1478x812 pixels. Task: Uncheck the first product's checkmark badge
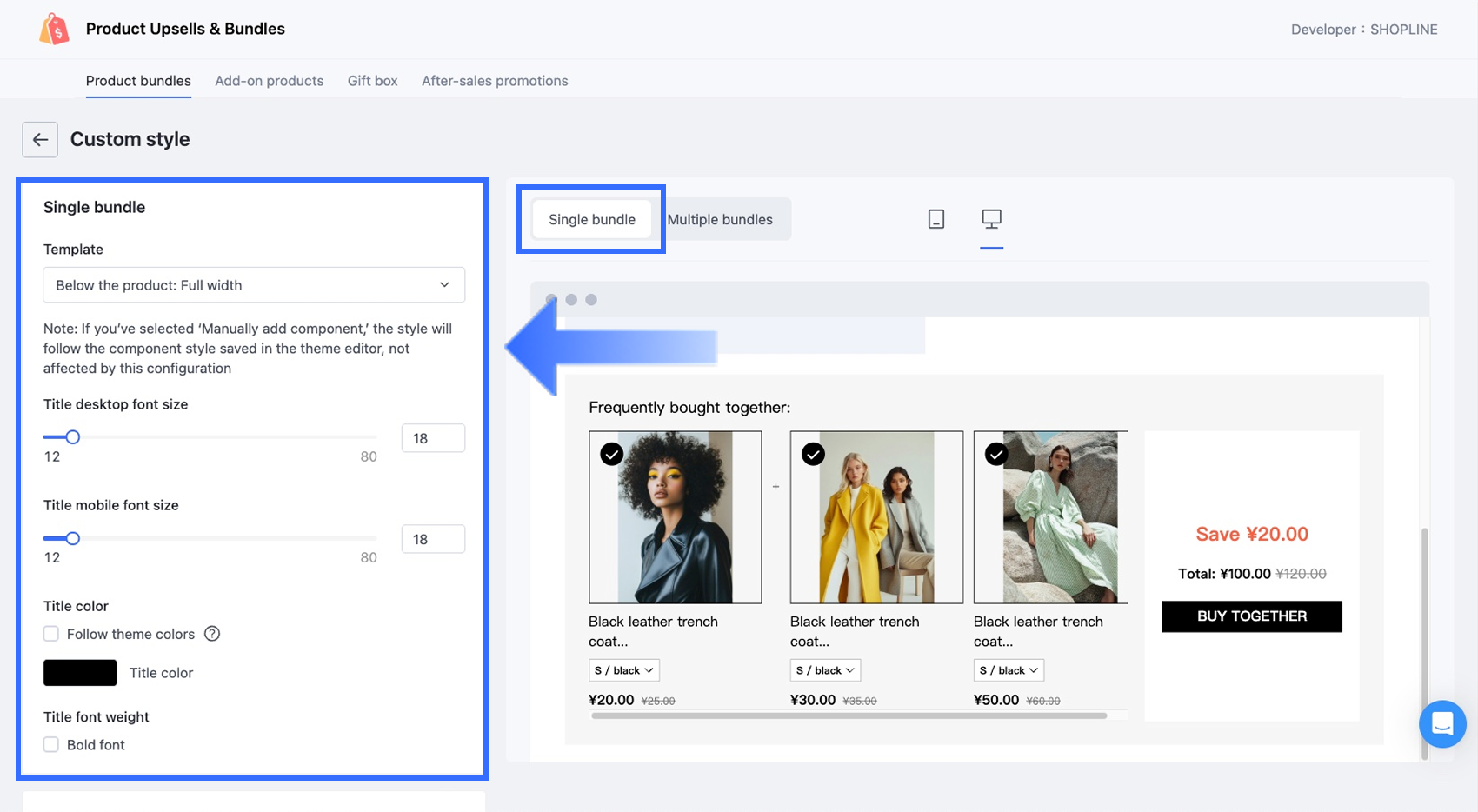[612, 454]
